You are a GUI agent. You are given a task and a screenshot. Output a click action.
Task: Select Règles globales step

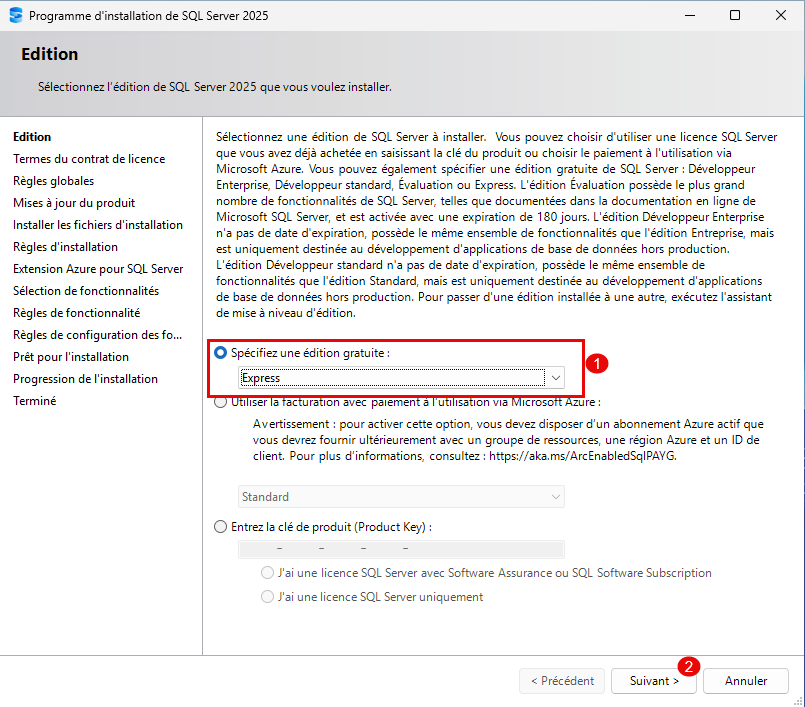click(x=53, y=181)
